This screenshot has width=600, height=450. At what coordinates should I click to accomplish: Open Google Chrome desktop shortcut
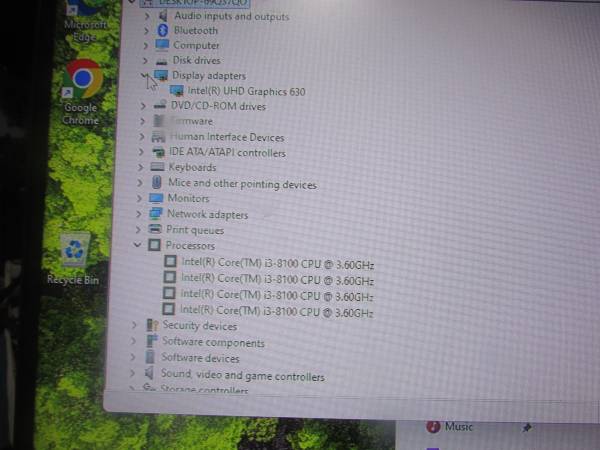(82, 92)
